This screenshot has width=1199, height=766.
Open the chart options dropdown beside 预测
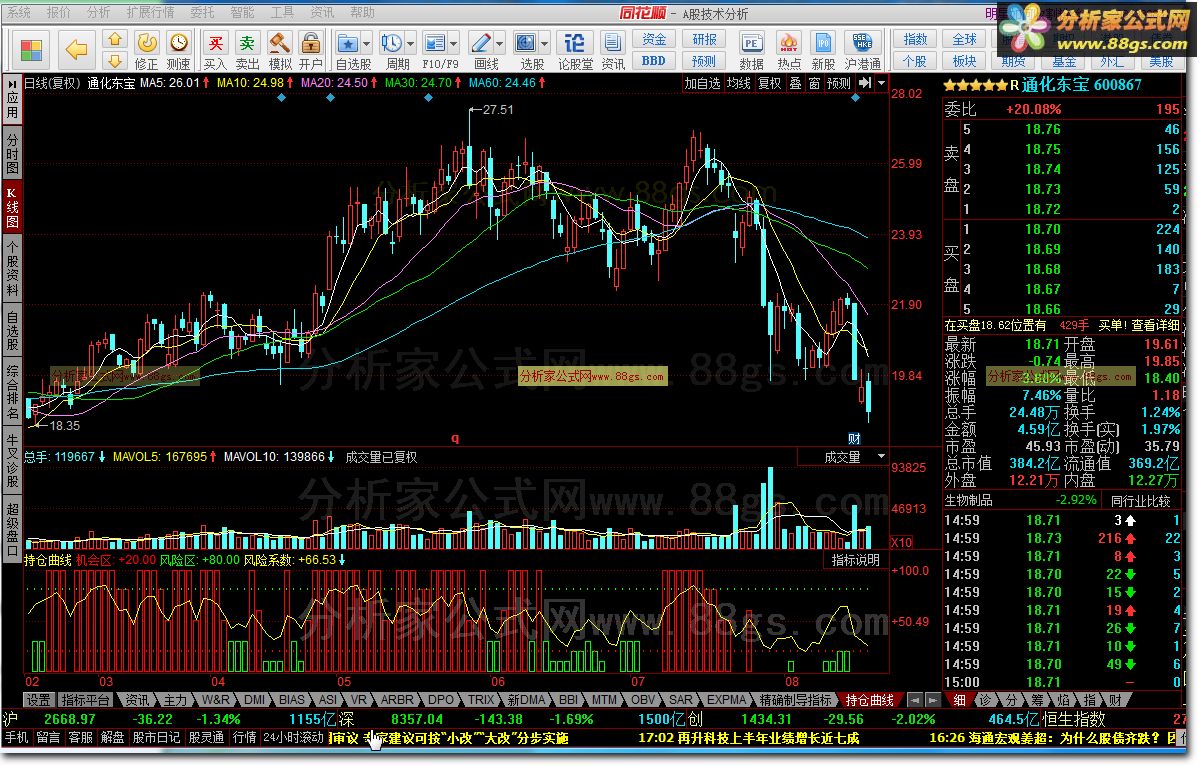pyautogui.click(x=882, y=83)
